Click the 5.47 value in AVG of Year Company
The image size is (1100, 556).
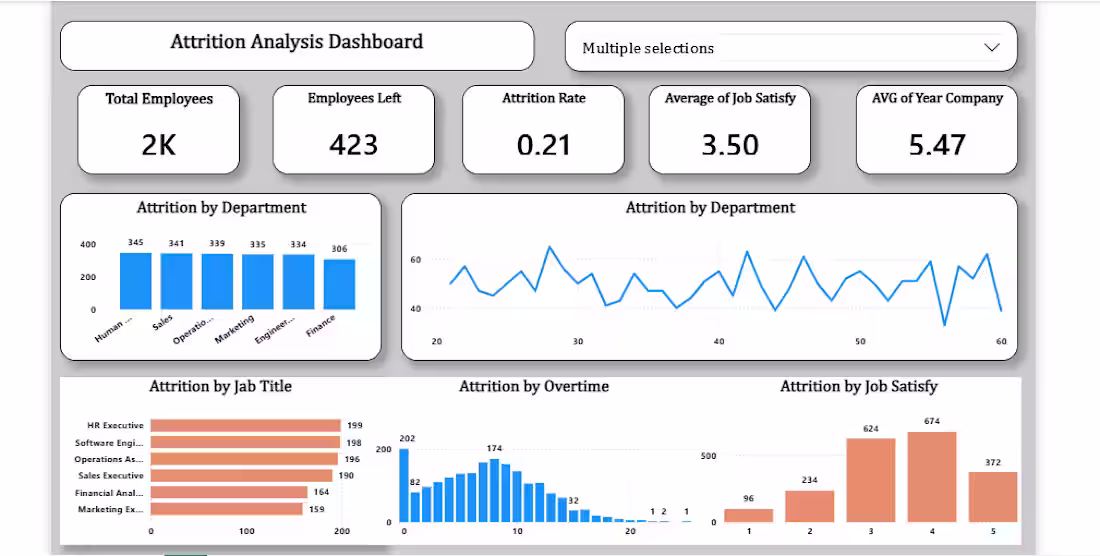pos(937,144)
